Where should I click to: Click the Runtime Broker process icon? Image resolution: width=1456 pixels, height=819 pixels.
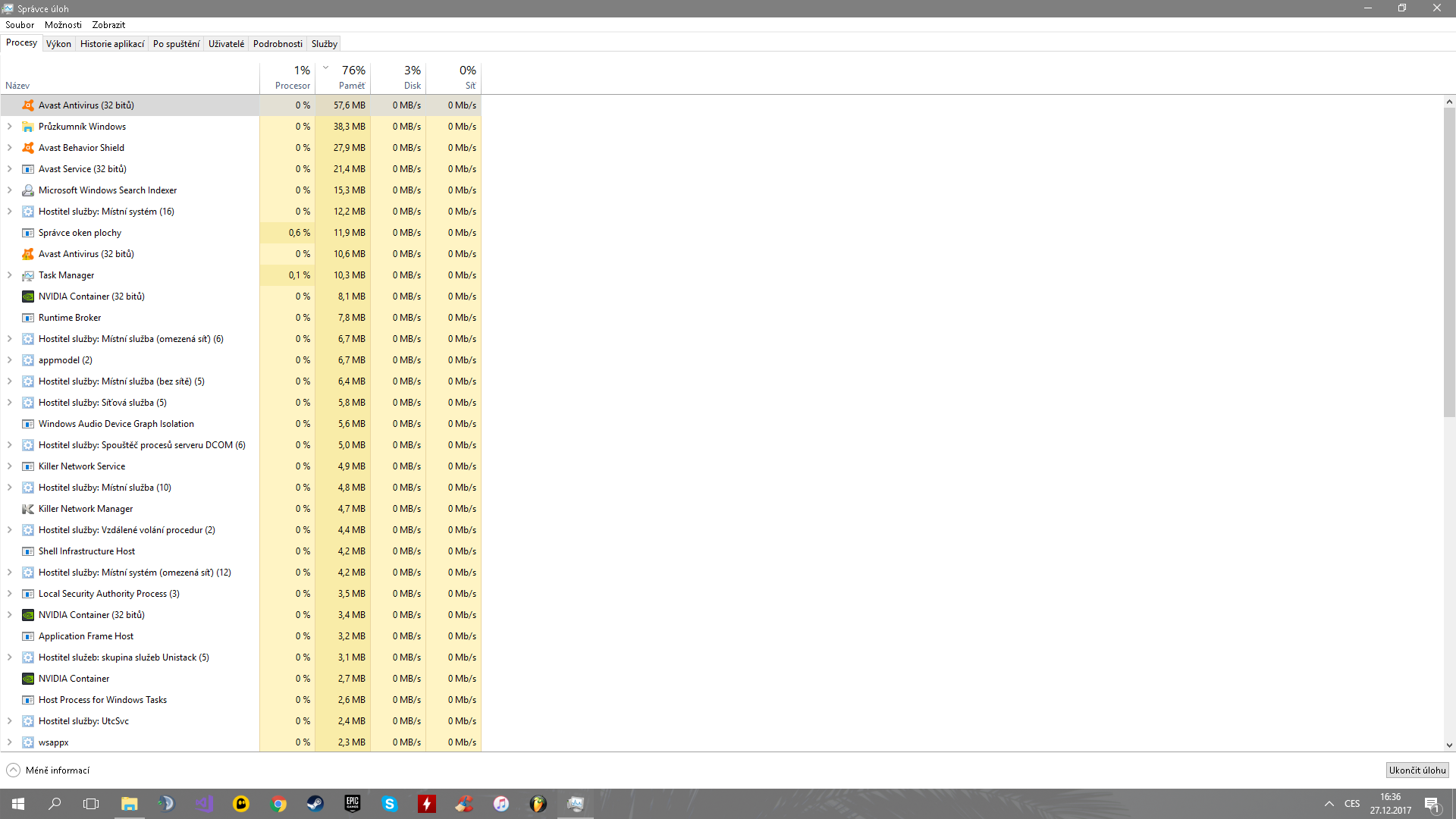(28, 318)
